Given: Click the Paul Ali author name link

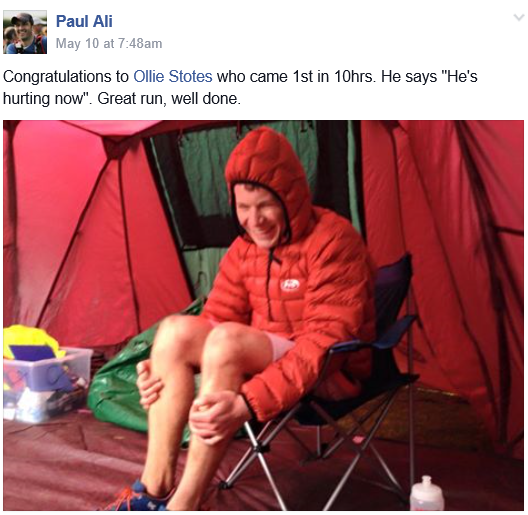Looking at the screenshot, I should tap(84, 21).
